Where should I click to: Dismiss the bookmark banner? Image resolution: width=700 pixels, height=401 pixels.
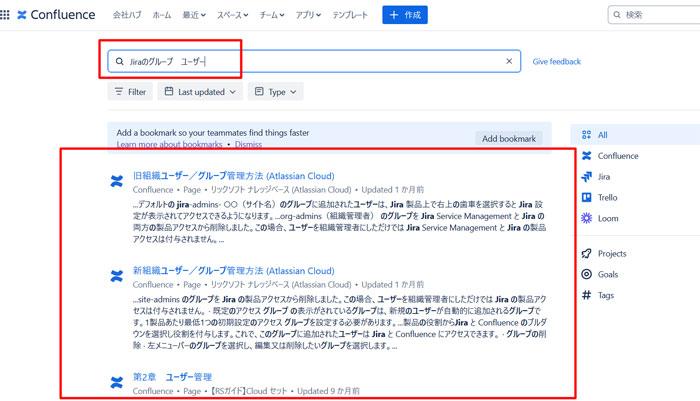click(248, 144)
